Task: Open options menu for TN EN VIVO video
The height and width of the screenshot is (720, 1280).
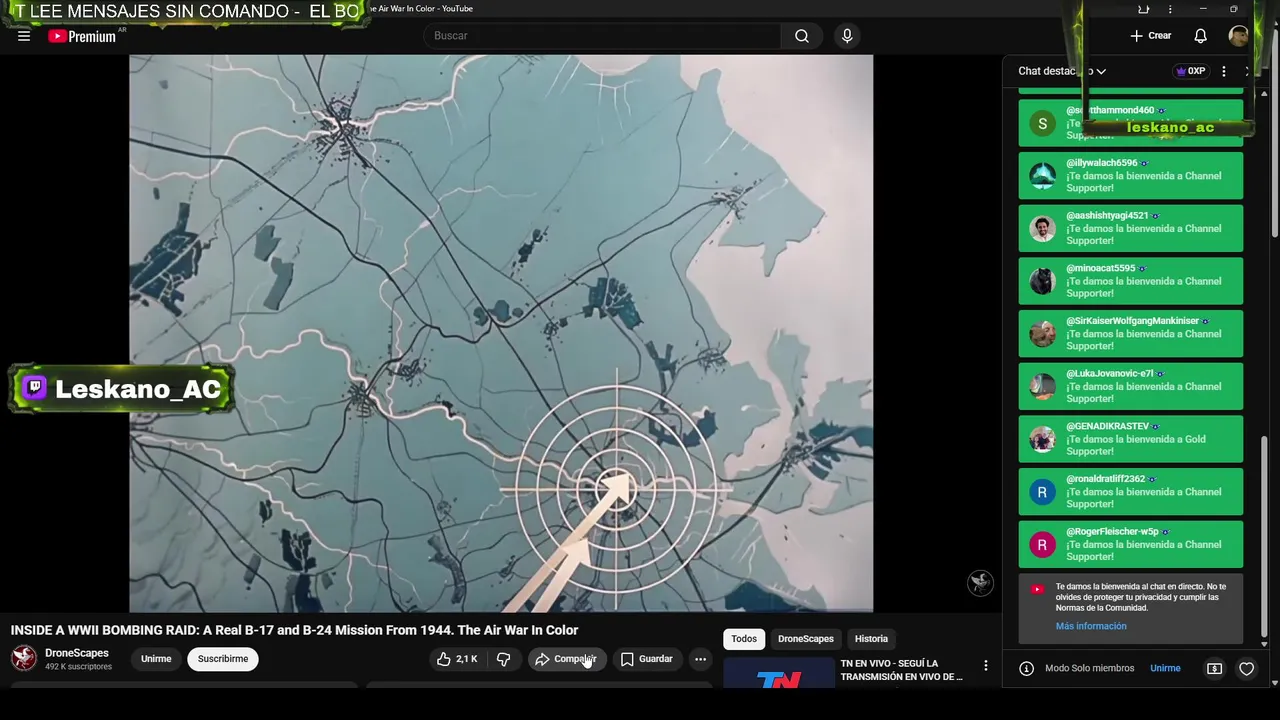Action: (x=985, y=666)
